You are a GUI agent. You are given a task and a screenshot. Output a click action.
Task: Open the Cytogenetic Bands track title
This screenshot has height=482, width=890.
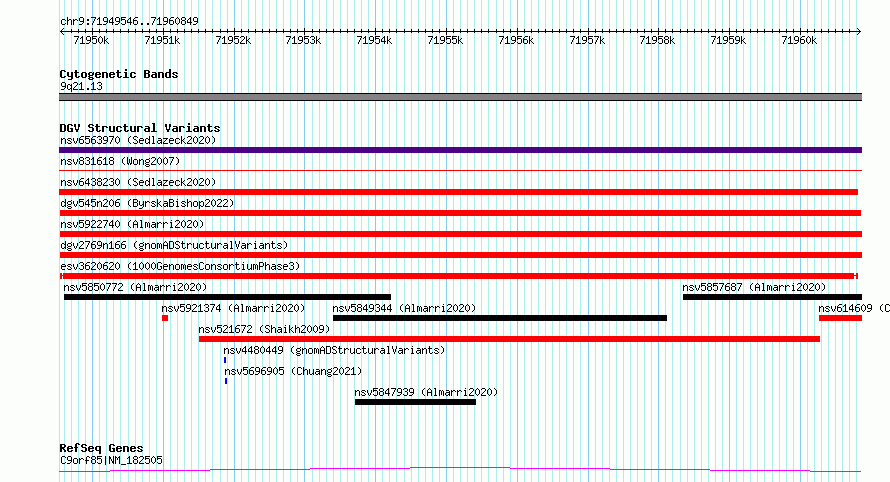[119, 74]
